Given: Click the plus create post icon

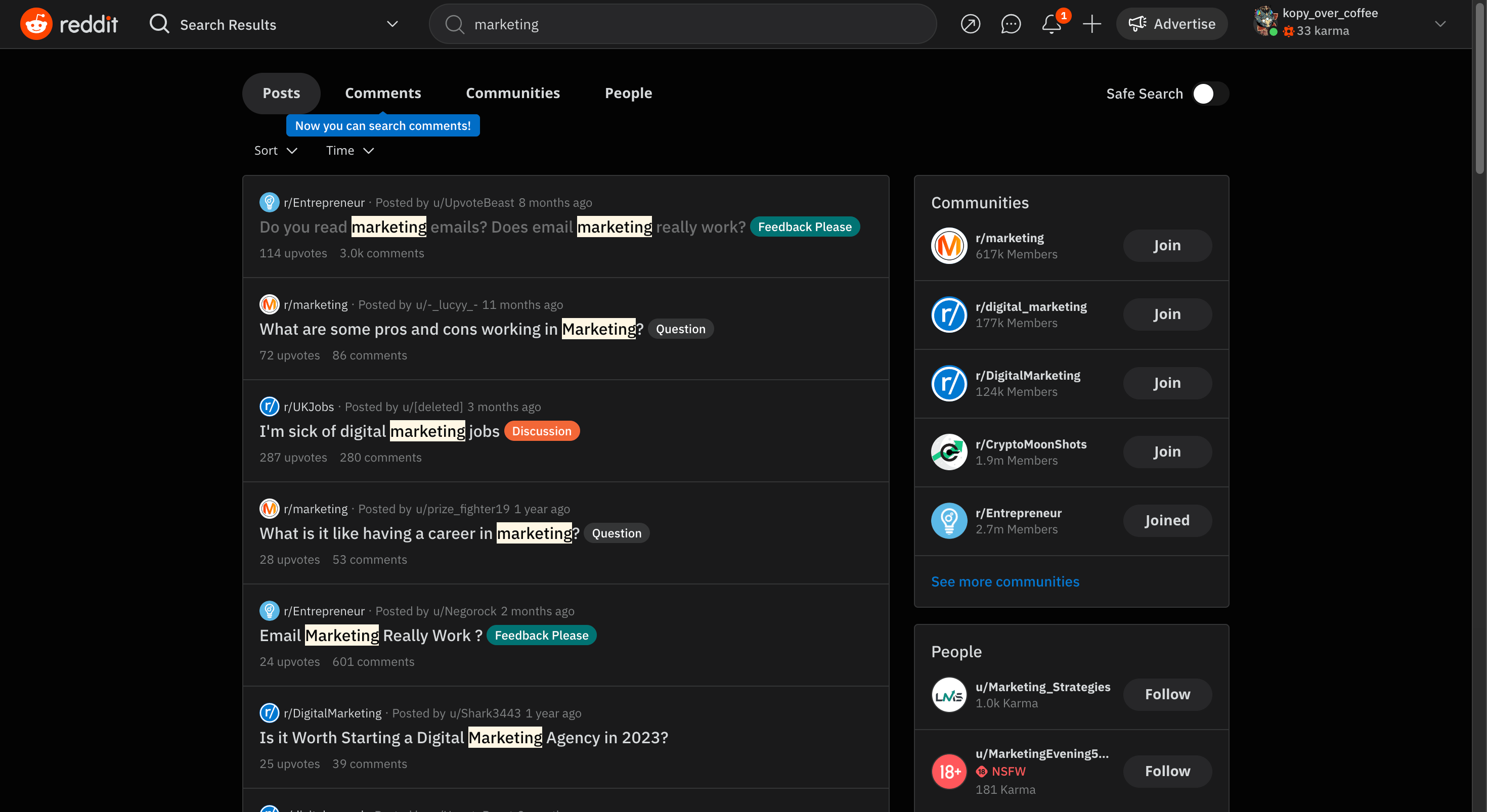Looking at the screenshot, I should point(1091,24).
